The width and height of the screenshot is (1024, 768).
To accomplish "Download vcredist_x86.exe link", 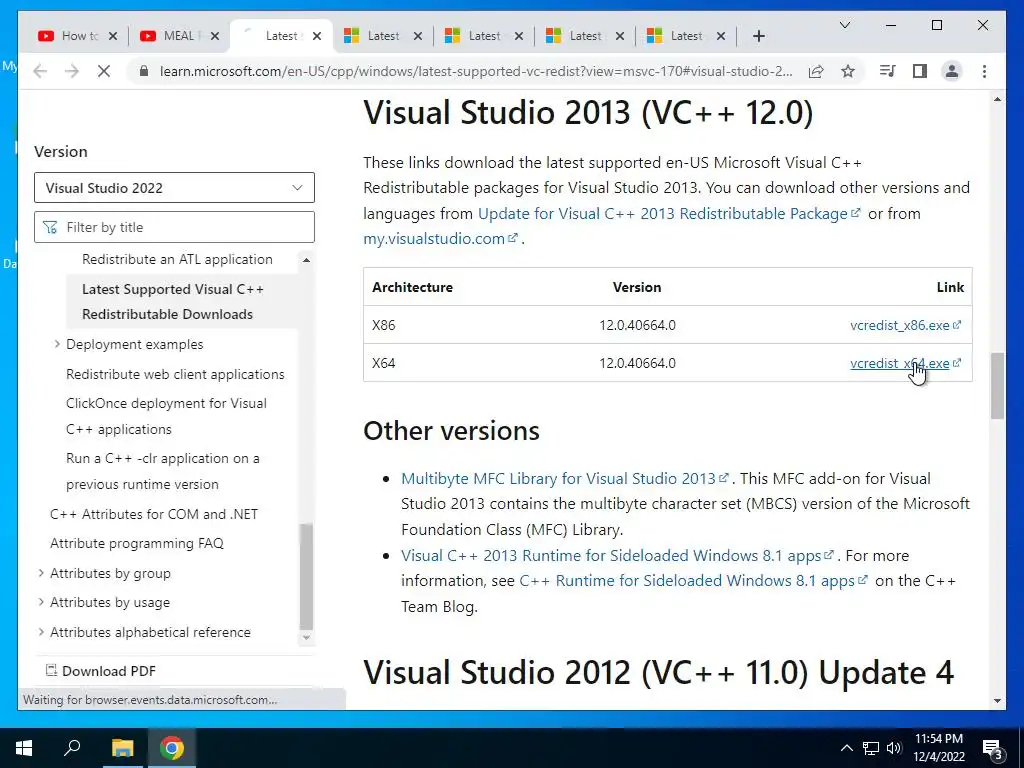I will (905, 325).
